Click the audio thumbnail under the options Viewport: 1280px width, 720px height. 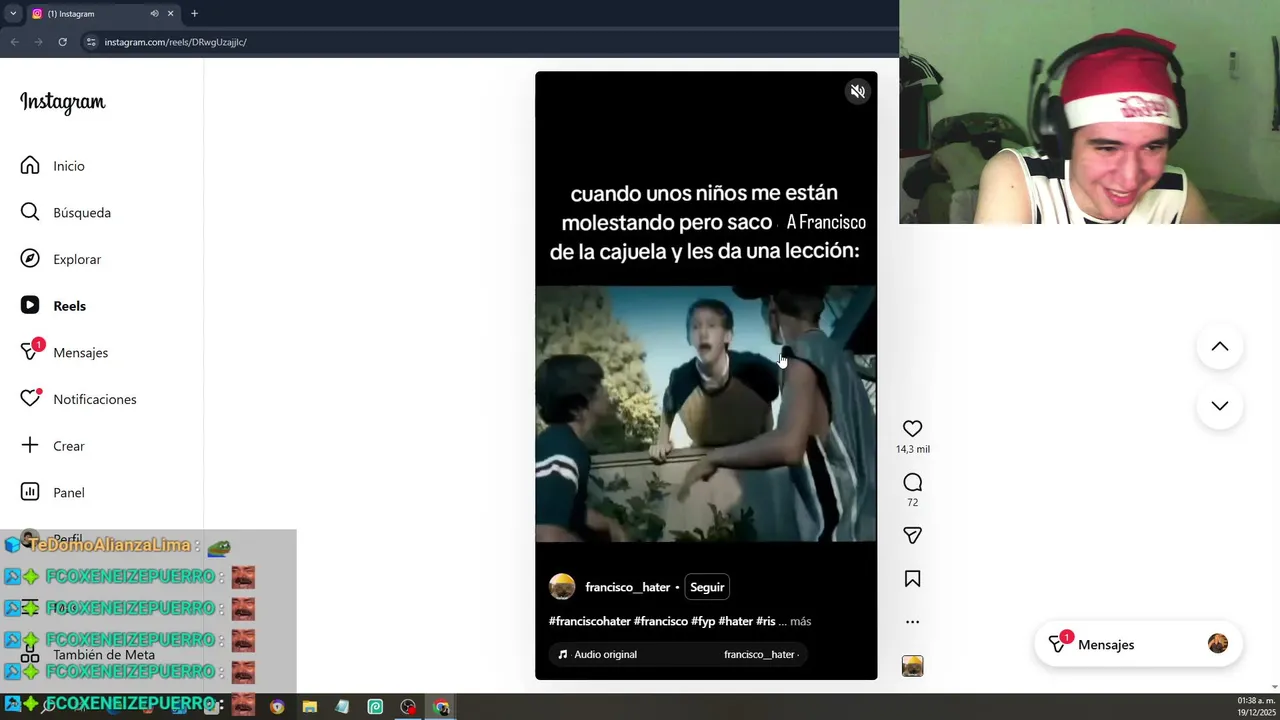912,666
